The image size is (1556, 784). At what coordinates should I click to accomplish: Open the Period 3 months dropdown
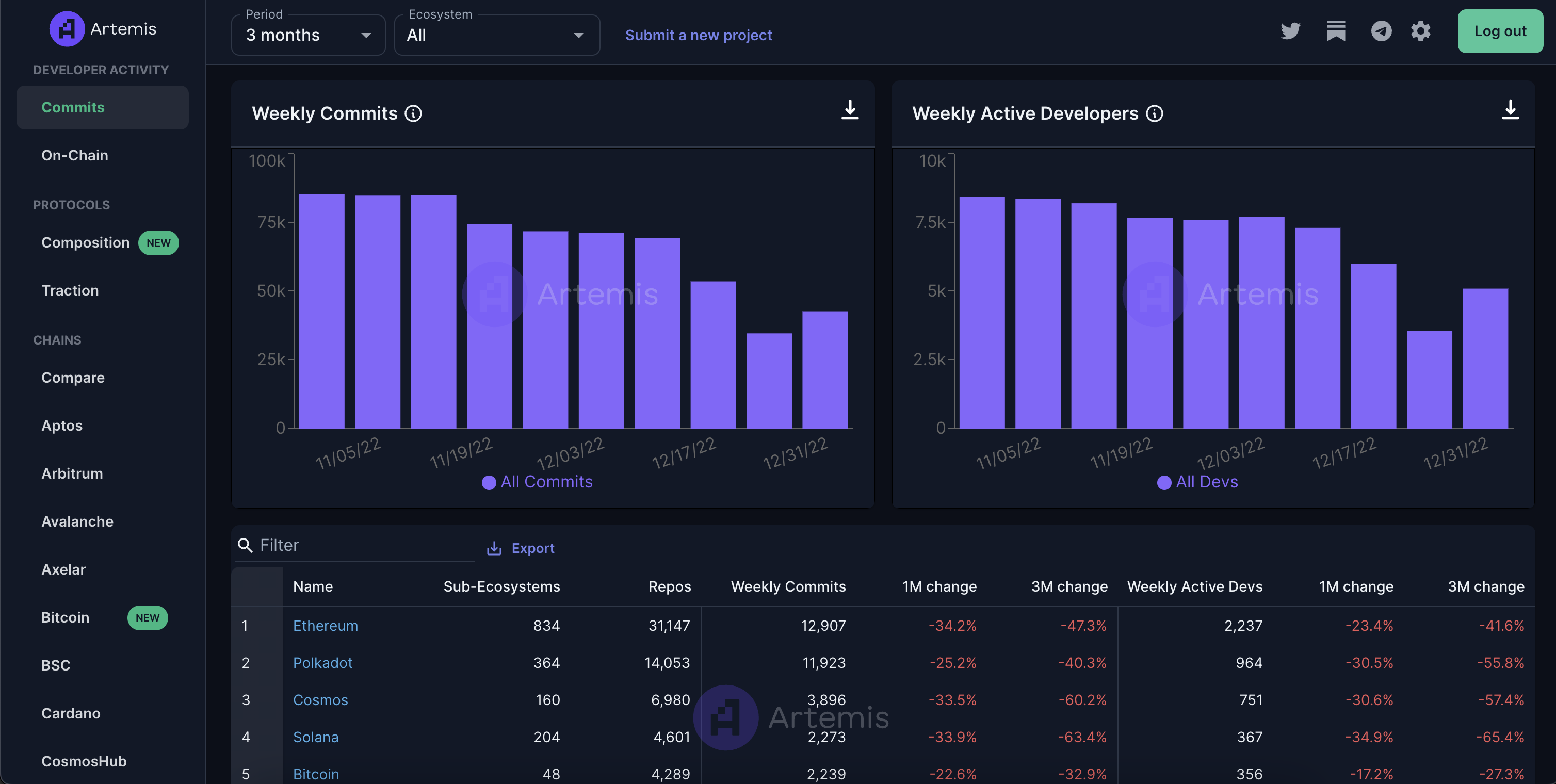308,35
